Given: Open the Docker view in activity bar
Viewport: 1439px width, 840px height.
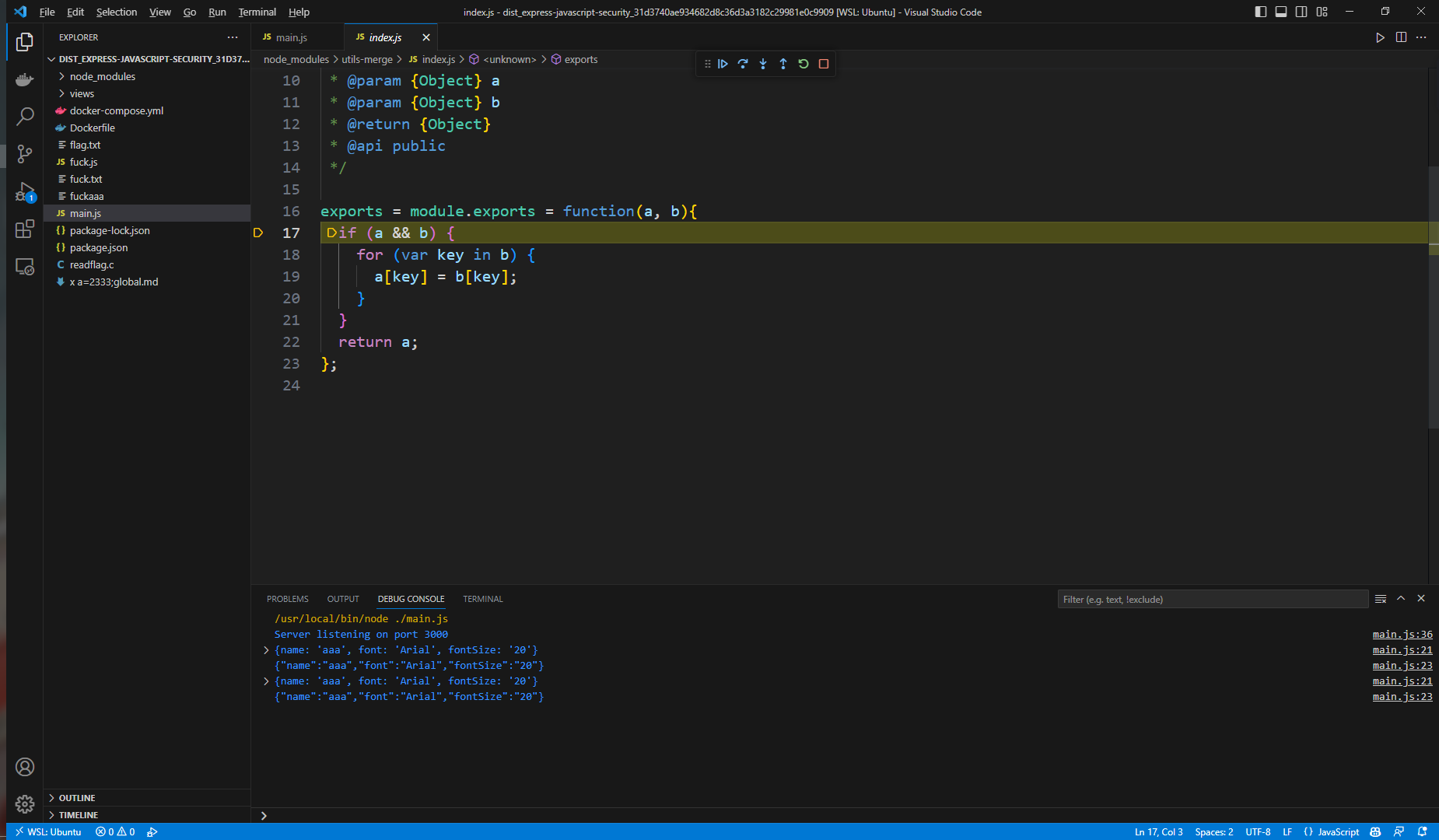Looking at the screenshot, I should pyautogui.click(x=25, y=80).
